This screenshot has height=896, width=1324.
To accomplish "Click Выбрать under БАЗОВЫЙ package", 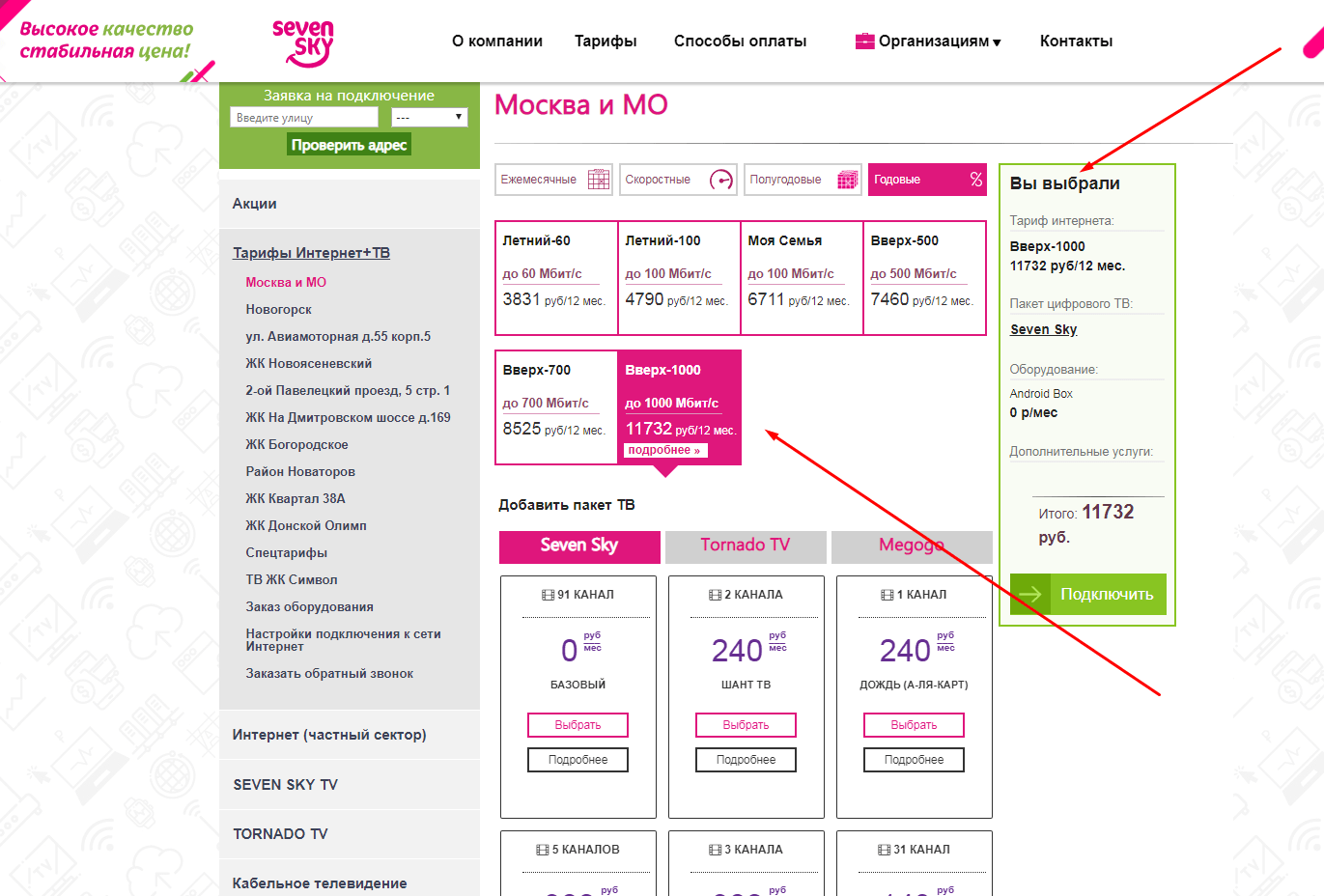I will click(x=577, y=725).
